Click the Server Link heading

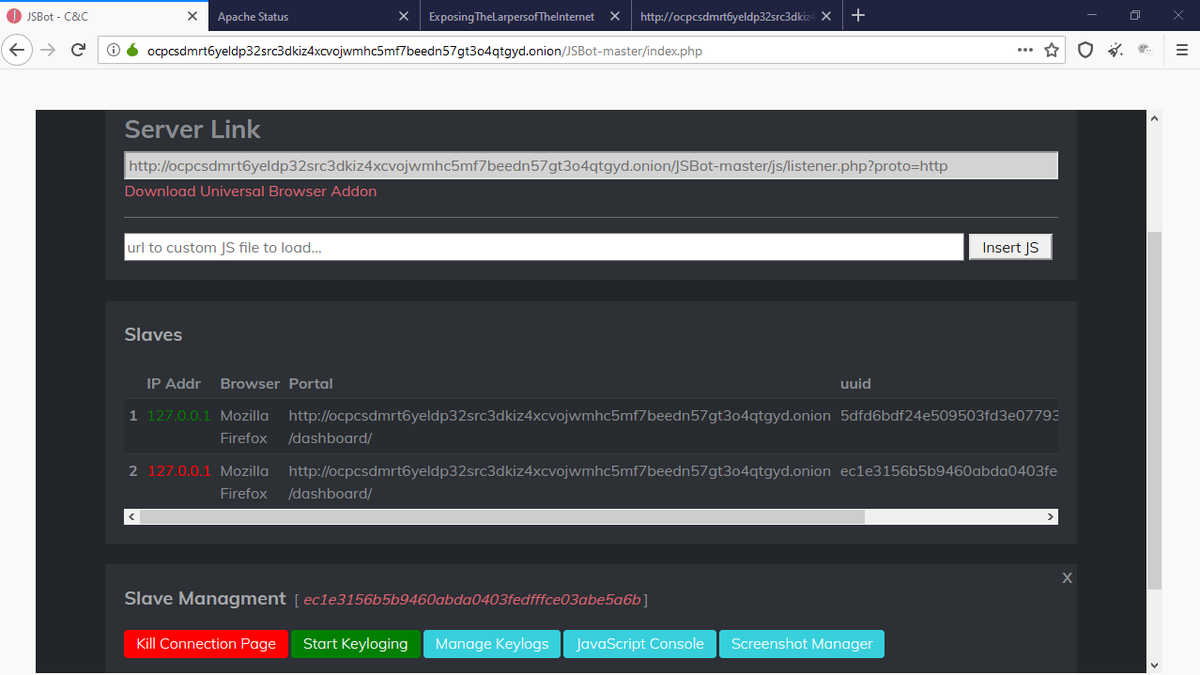[x=192, y=130]
